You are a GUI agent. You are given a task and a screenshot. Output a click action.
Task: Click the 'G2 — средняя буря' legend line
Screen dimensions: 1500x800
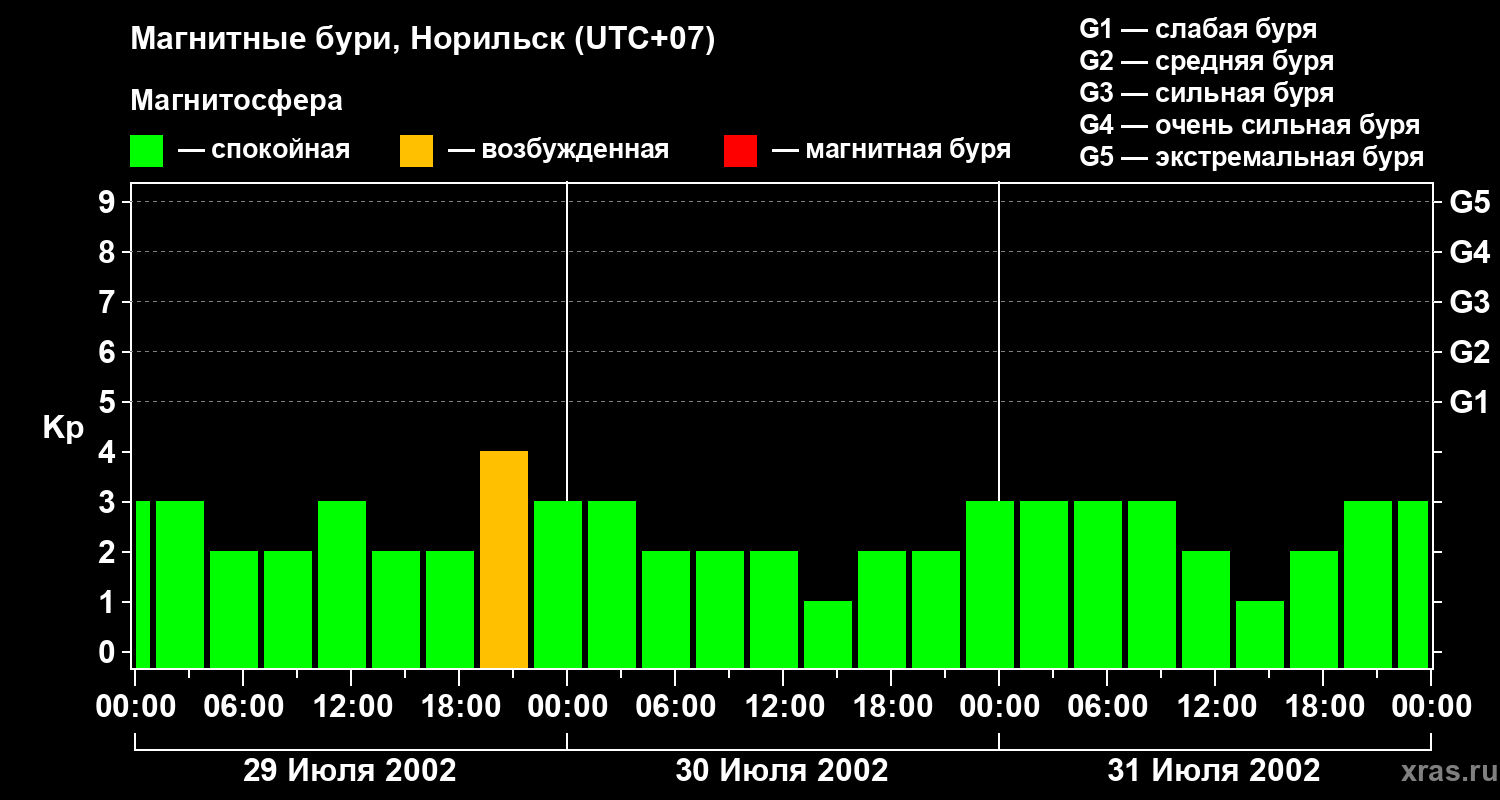point(1206,61)
